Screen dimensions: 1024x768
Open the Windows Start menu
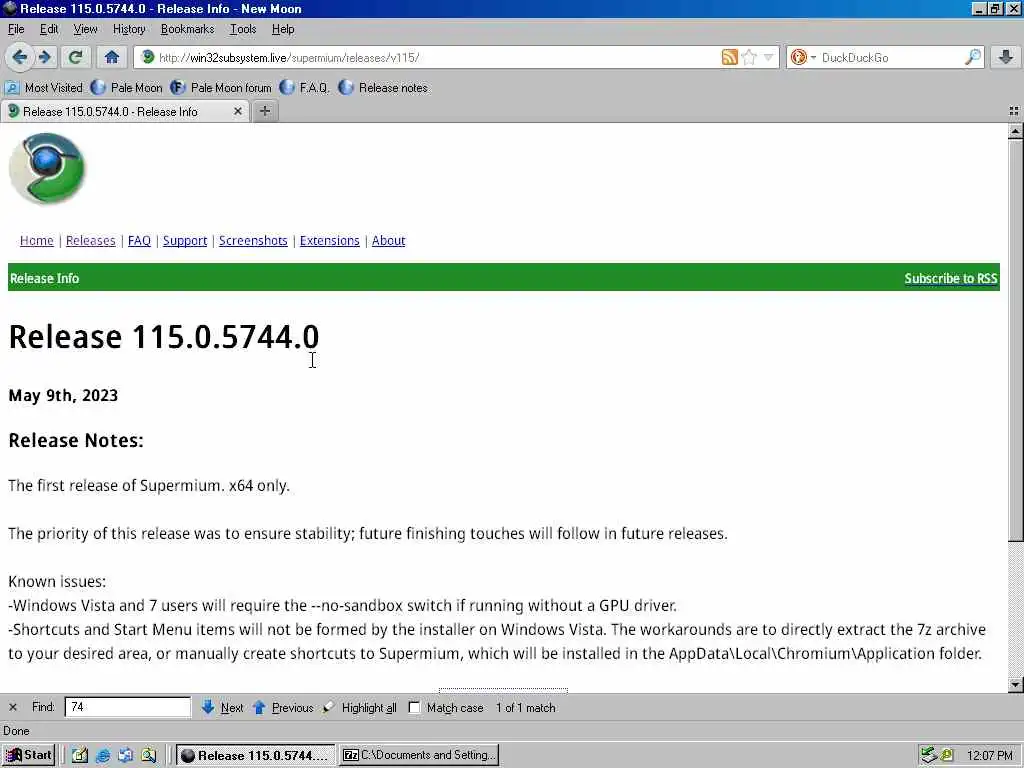29,755
